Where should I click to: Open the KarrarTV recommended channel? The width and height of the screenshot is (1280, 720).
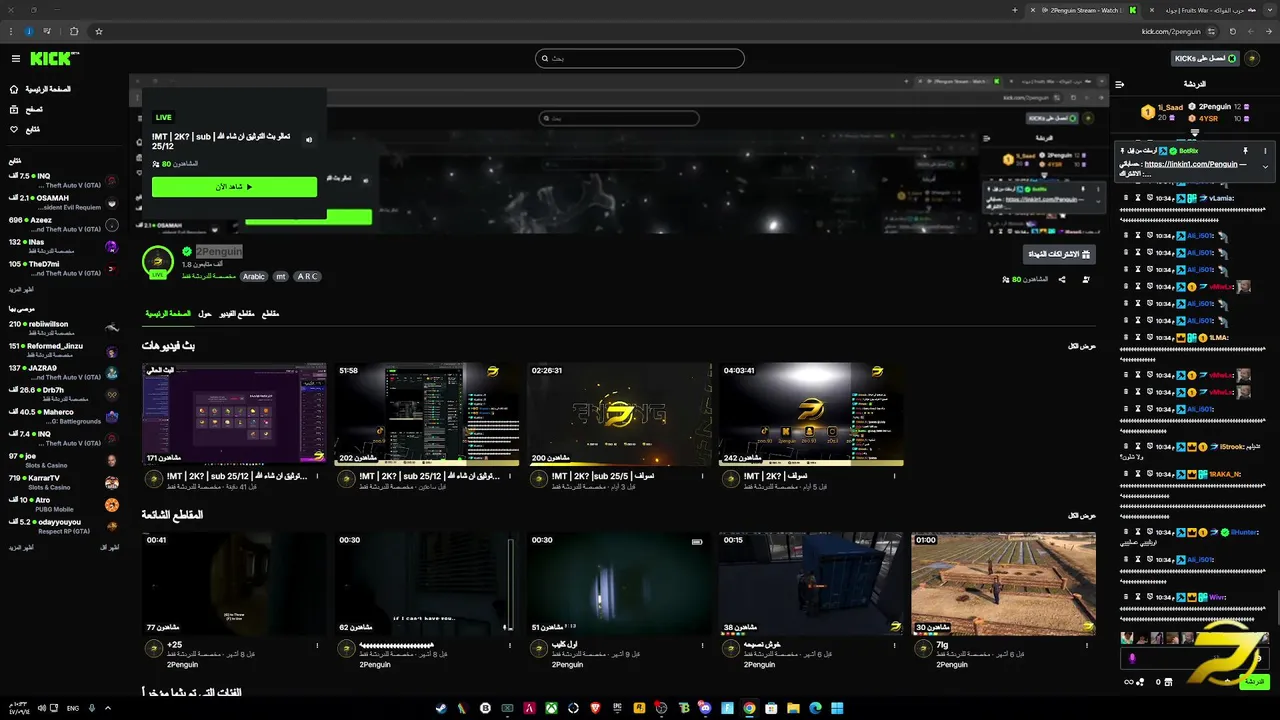pyautogui.click(x=65, y=482)
